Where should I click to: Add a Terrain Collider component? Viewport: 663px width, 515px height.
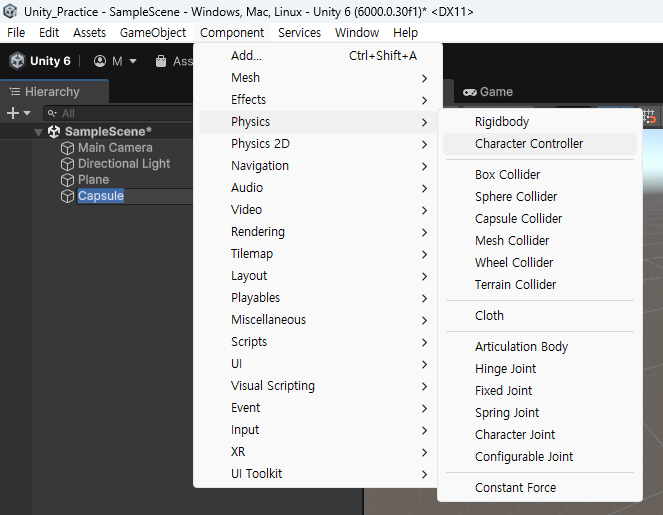540,285
